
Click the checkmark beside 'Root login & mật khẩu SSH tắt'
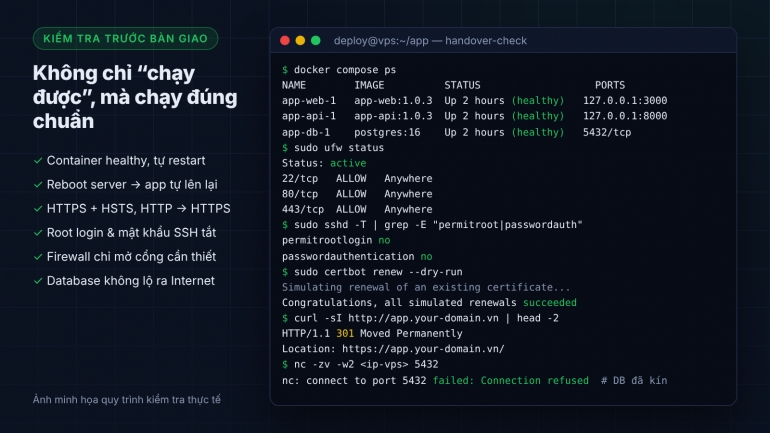tap(38, 233)
